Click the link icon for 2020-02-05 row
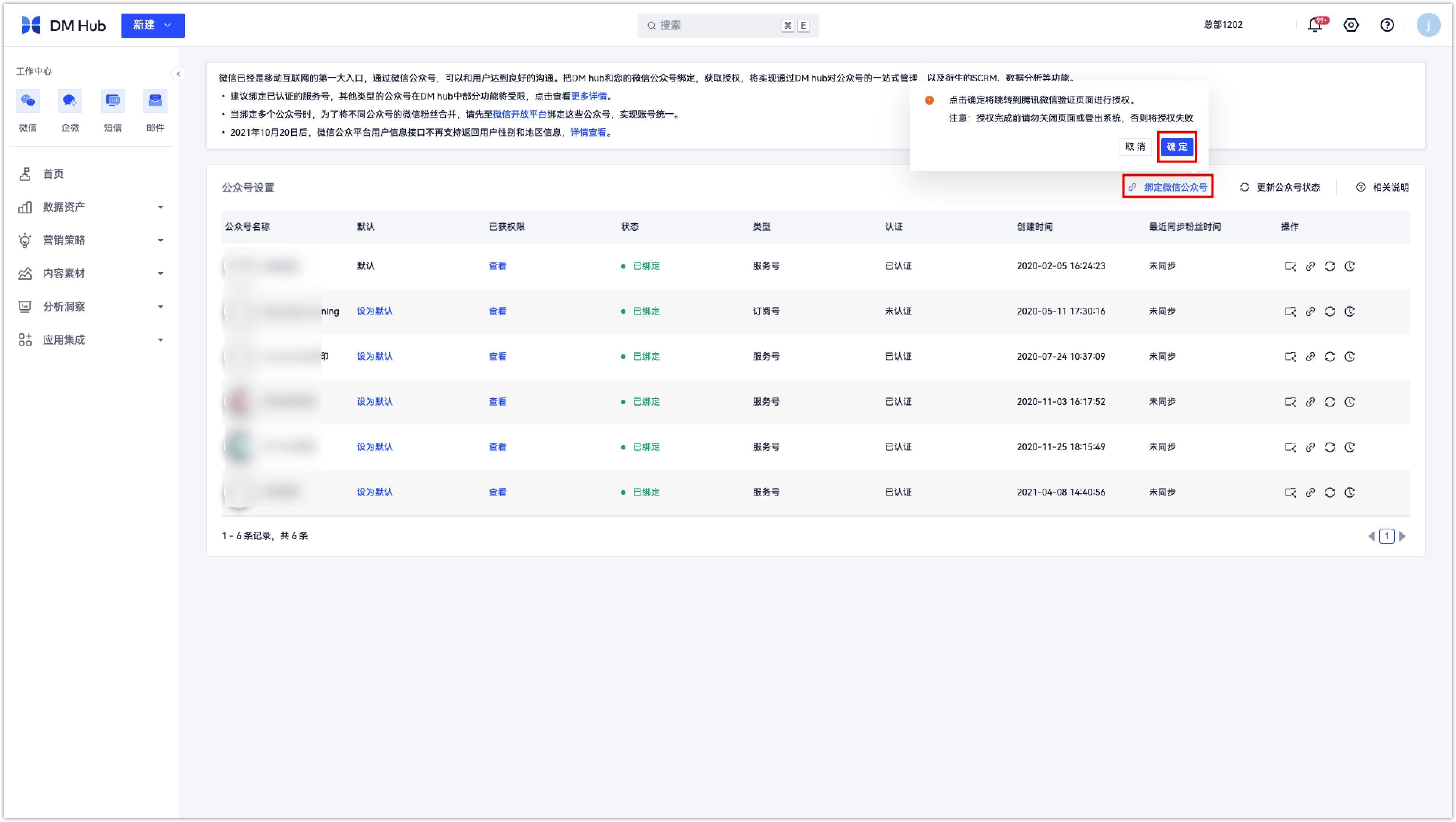Screen dimensions: 1456x822 point(1310,266)
